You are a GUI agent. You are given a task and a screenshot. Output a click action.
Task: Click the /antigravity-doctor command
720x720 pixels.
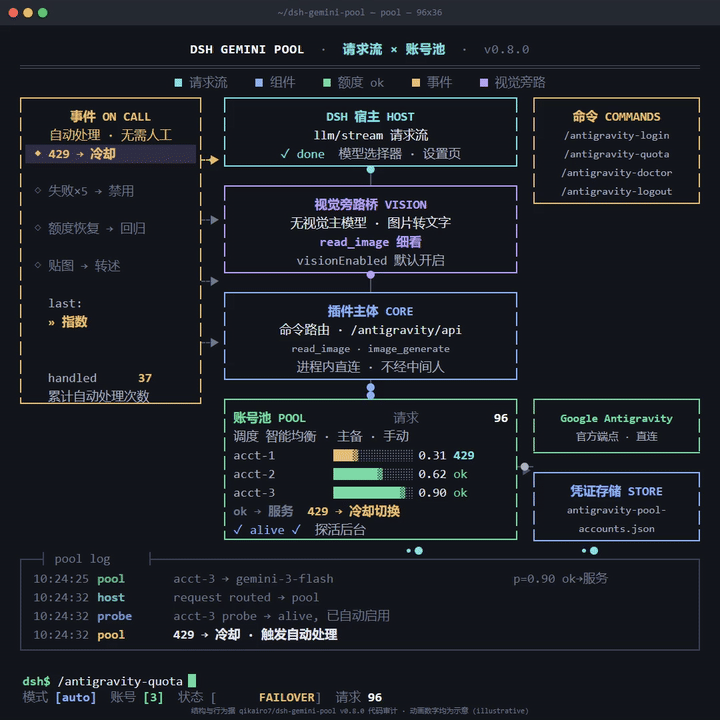617,173
